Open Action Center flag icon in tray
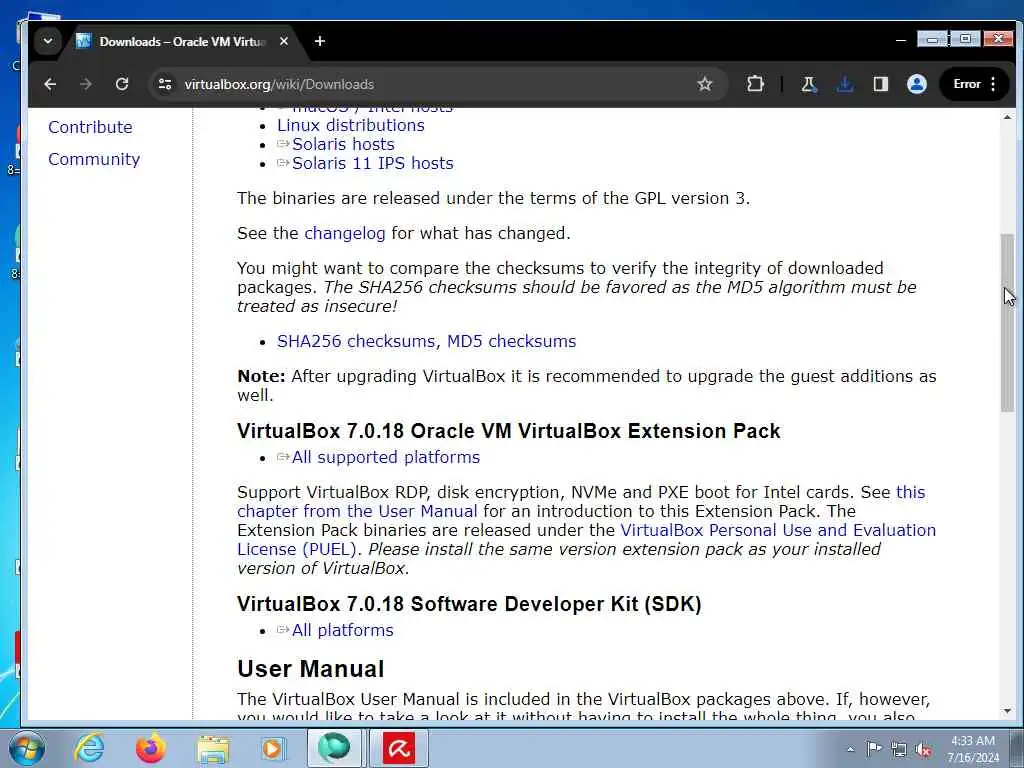1024x768 pixels. [874, 748]
